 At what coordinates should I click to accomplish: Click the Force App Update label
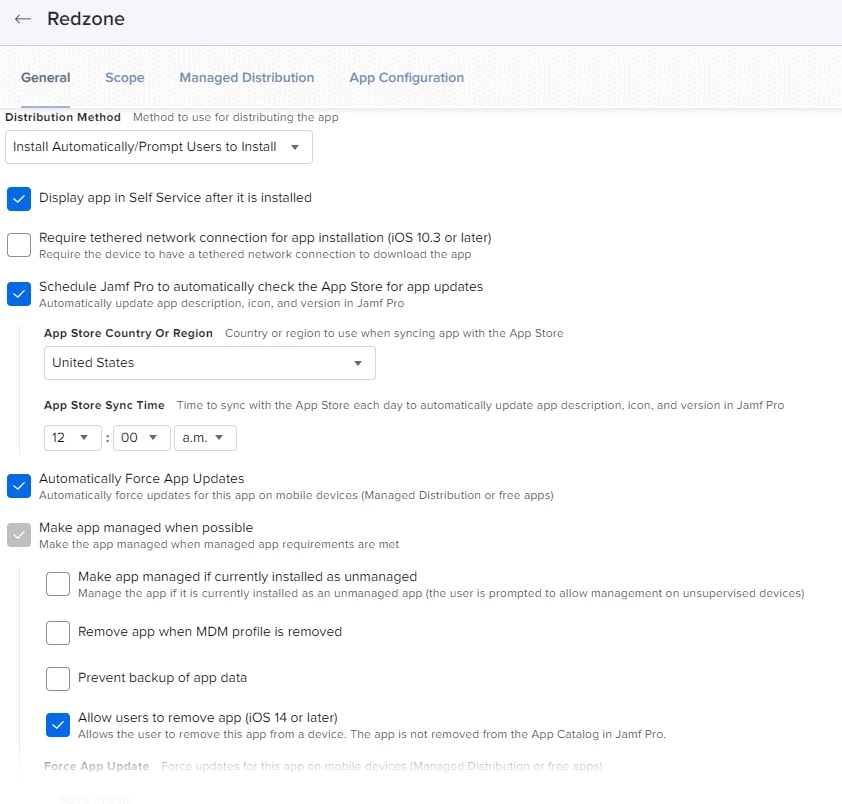coord(97,766)
